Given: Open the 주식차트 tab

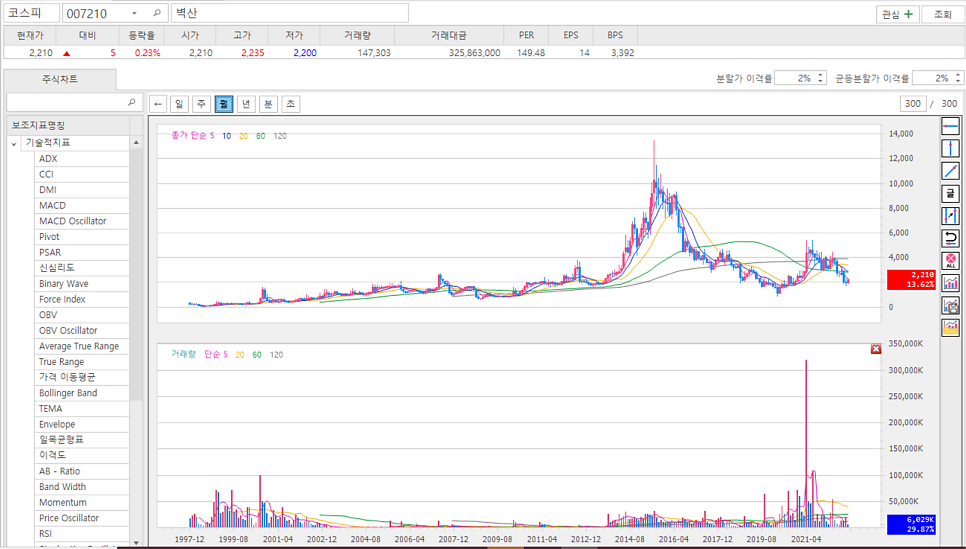Looking at the screenshot, I should click(60, 79).
